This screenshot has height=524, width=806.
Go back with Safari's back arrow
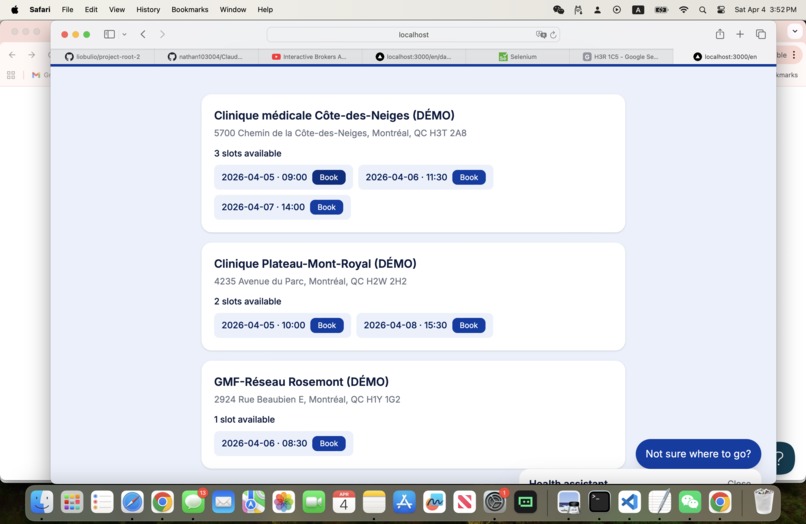coord(143,34)
